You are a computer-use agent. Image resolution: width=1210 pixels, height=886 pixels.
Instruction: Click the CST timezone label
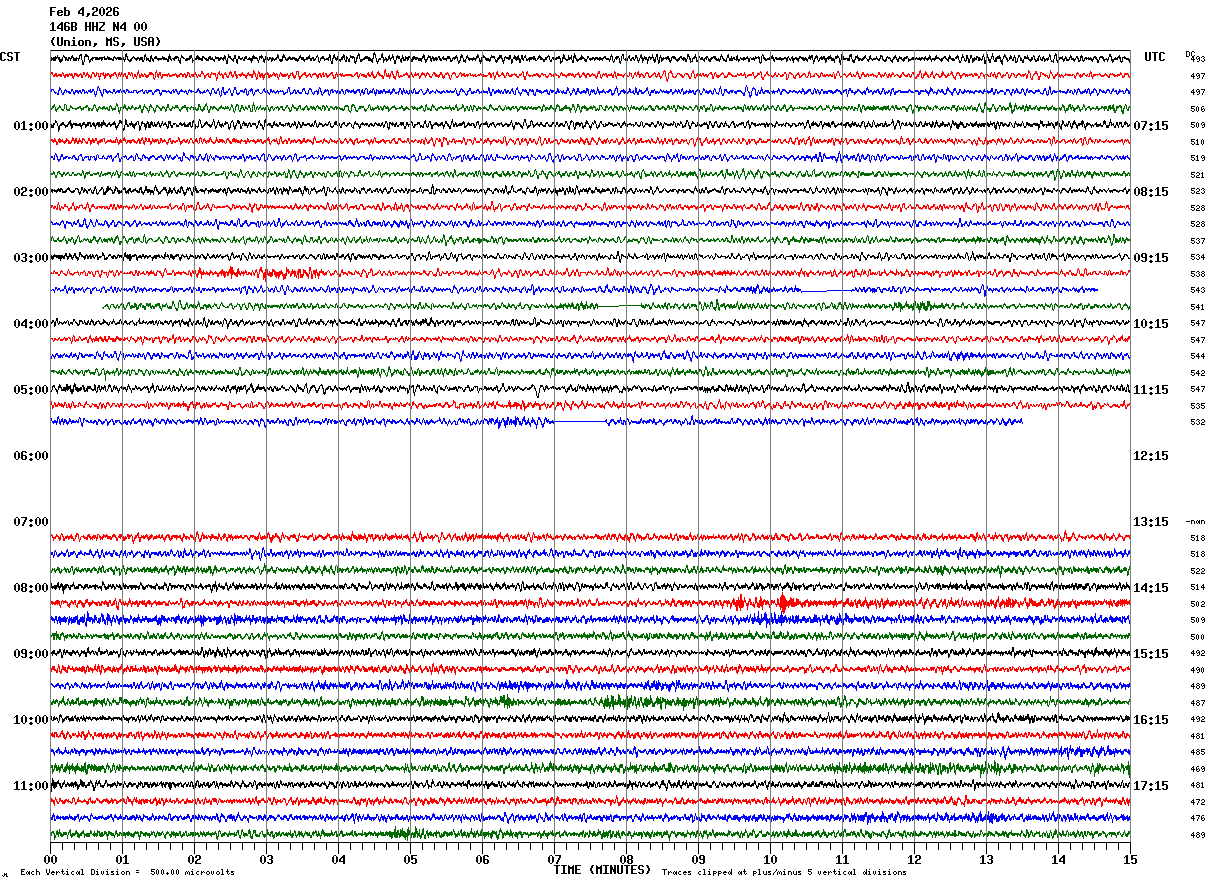(x=10, y=57)
